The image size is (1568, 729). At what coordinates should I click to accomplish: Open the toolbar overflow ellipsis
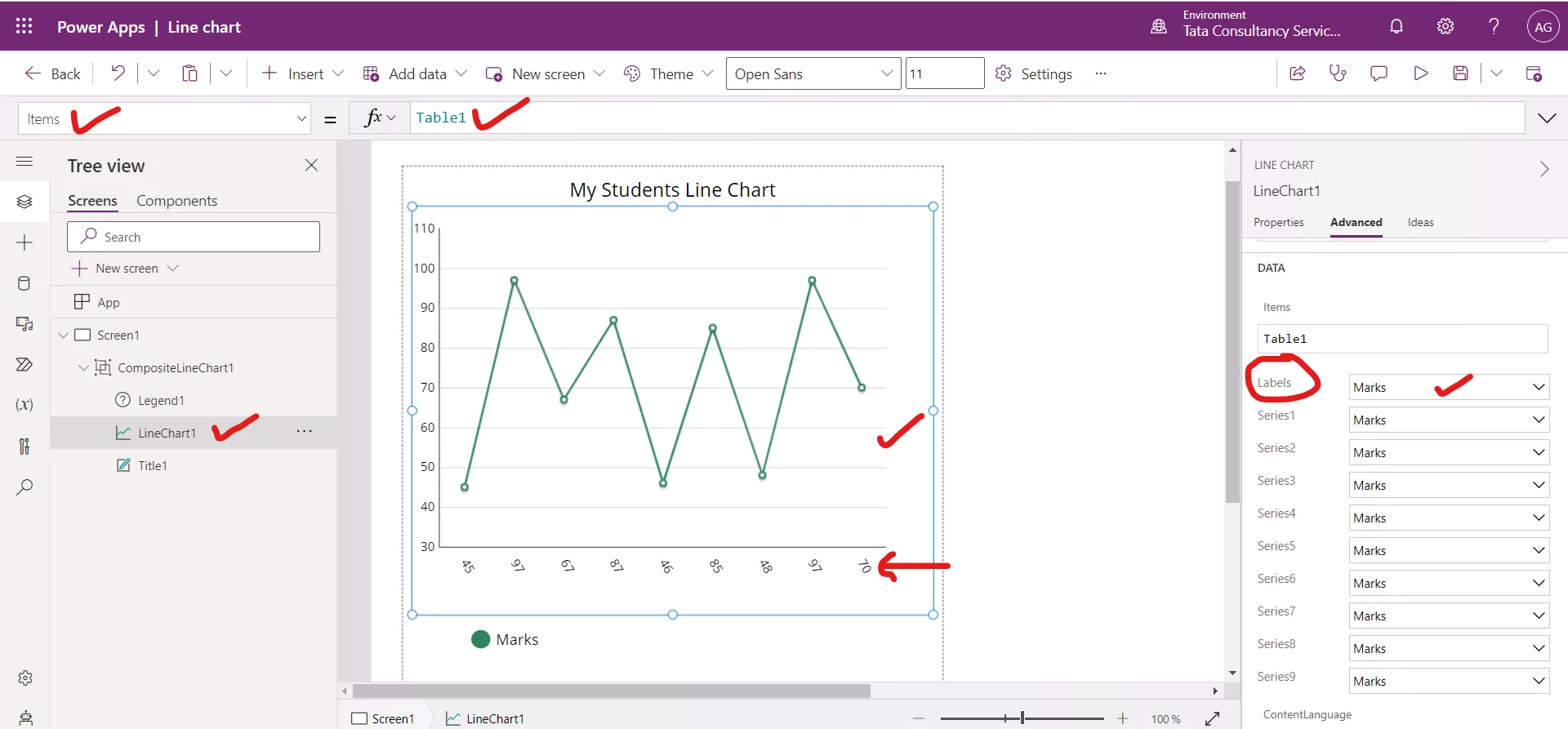(1101, 73)
